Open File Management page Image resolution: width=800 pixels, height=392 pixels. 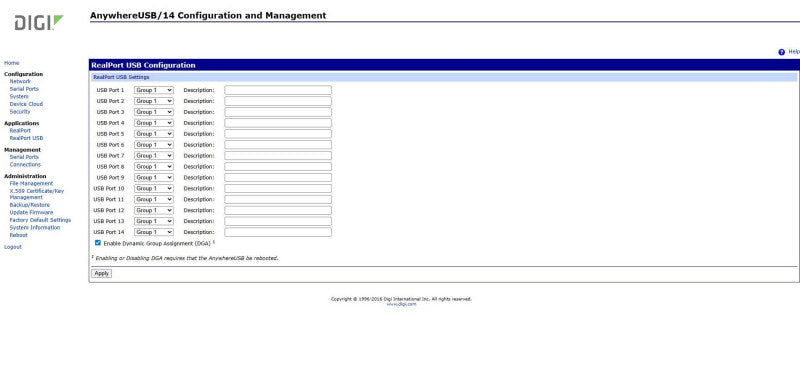(x=31, y=184)
